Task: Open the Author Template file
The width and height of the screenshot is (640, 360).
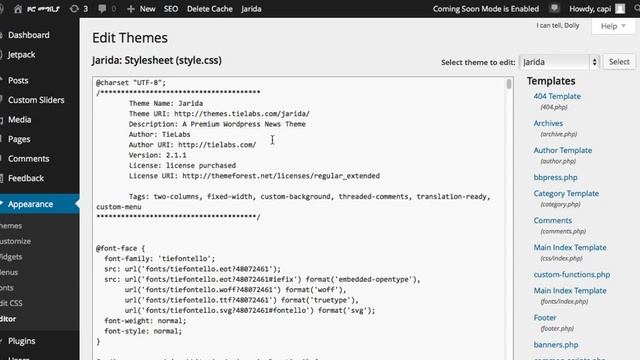Action: [562, 150]
